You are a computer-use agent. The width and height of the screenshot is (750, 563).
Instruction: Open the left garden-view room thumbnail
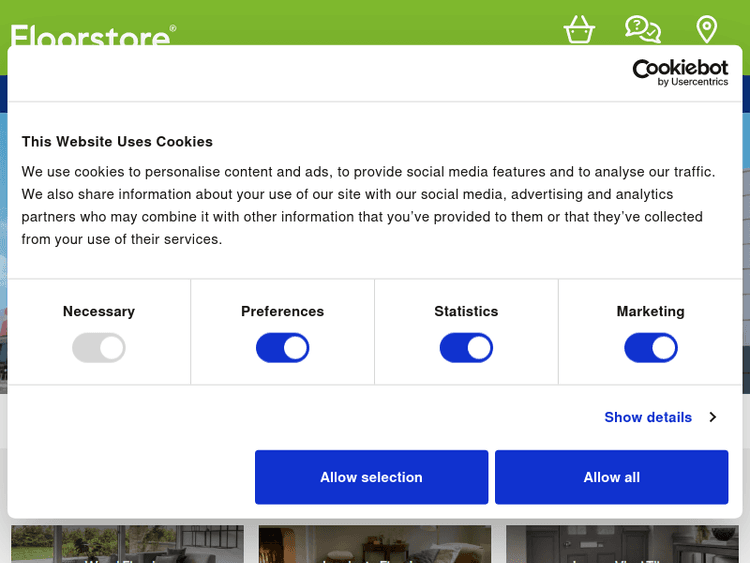click(127, 543)
